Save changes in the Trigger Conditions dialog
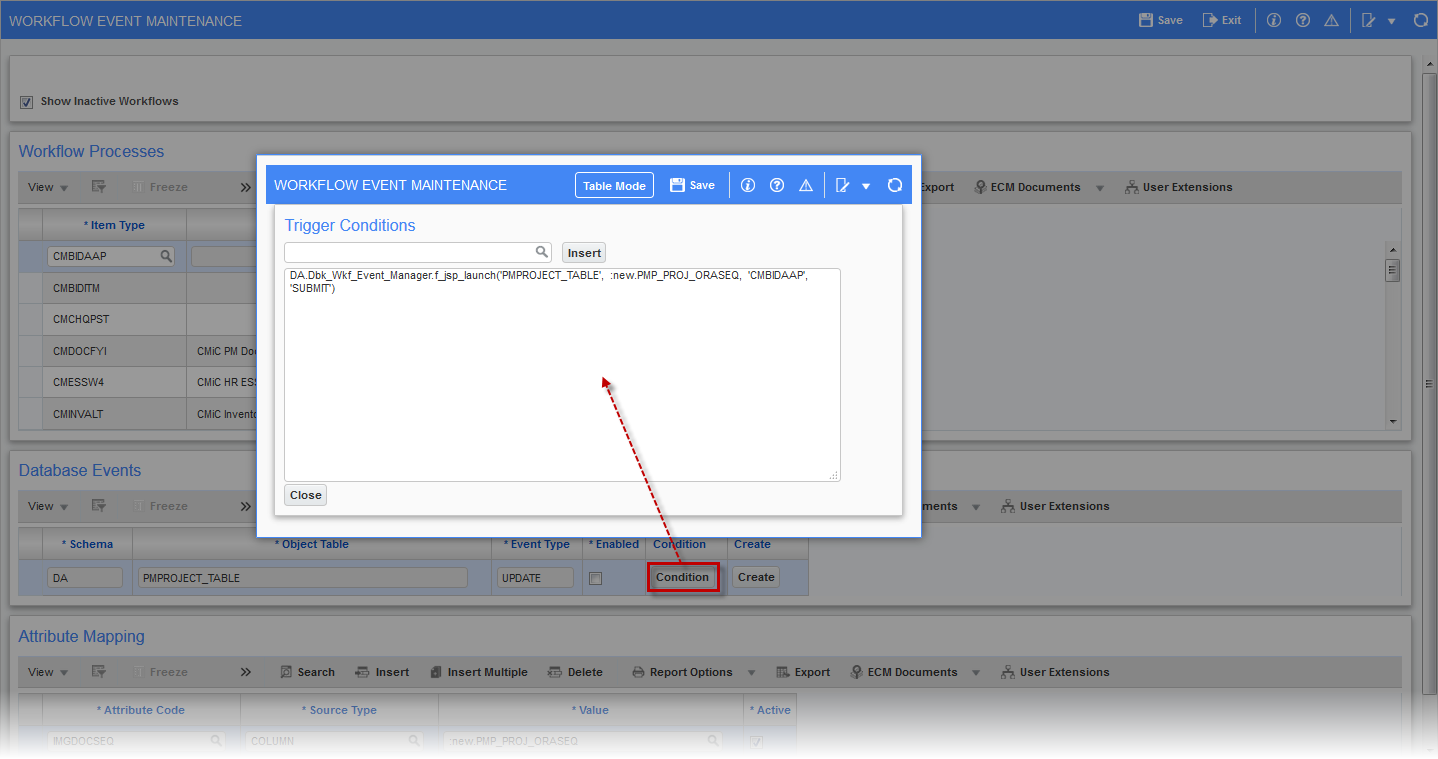Image resolution: width=1438 pixels, height=759 pixels. coord(692,184)
